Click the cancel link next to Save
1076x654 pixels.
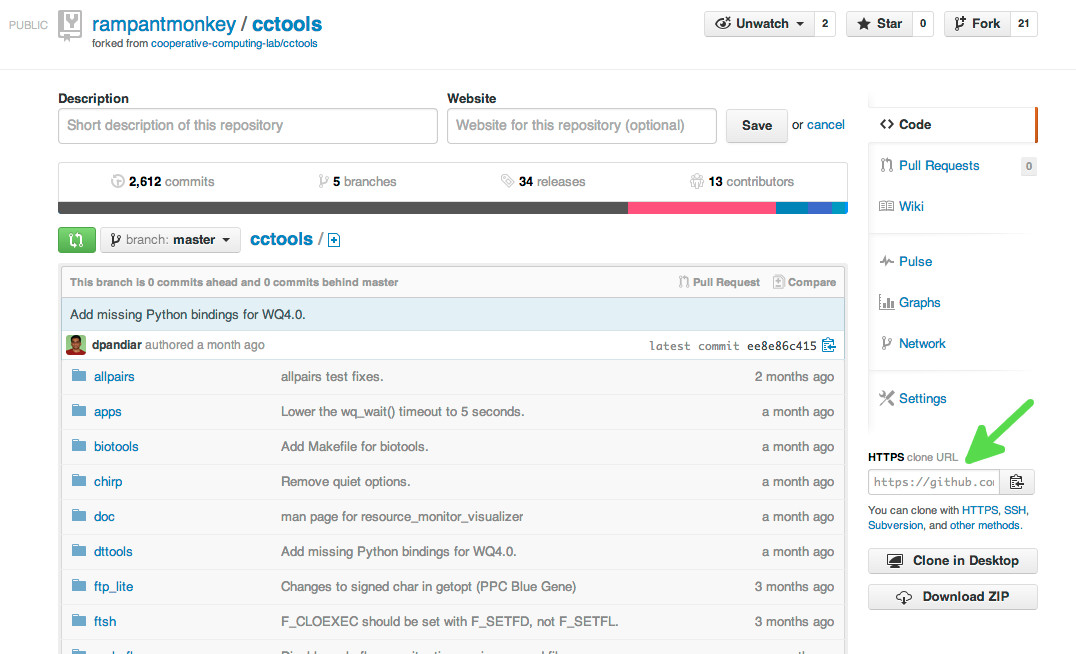826,125
